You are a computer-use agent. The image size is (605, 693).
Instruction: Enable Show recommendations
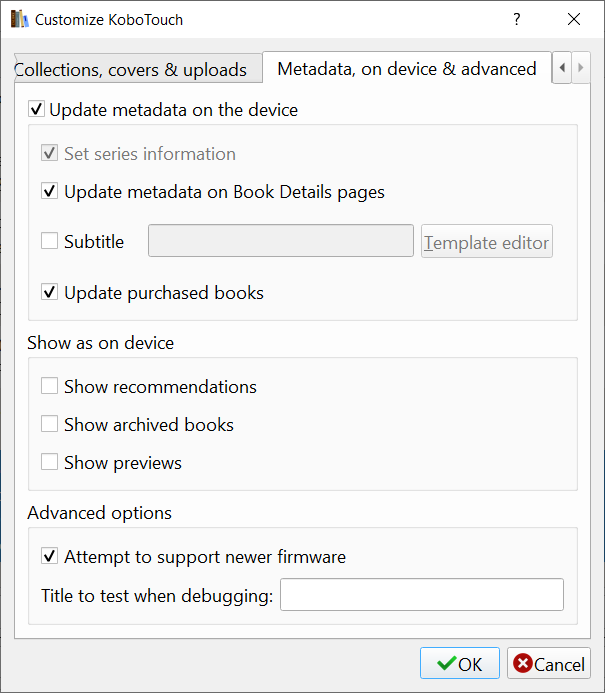pyautogui.click(x=50, y=387)
